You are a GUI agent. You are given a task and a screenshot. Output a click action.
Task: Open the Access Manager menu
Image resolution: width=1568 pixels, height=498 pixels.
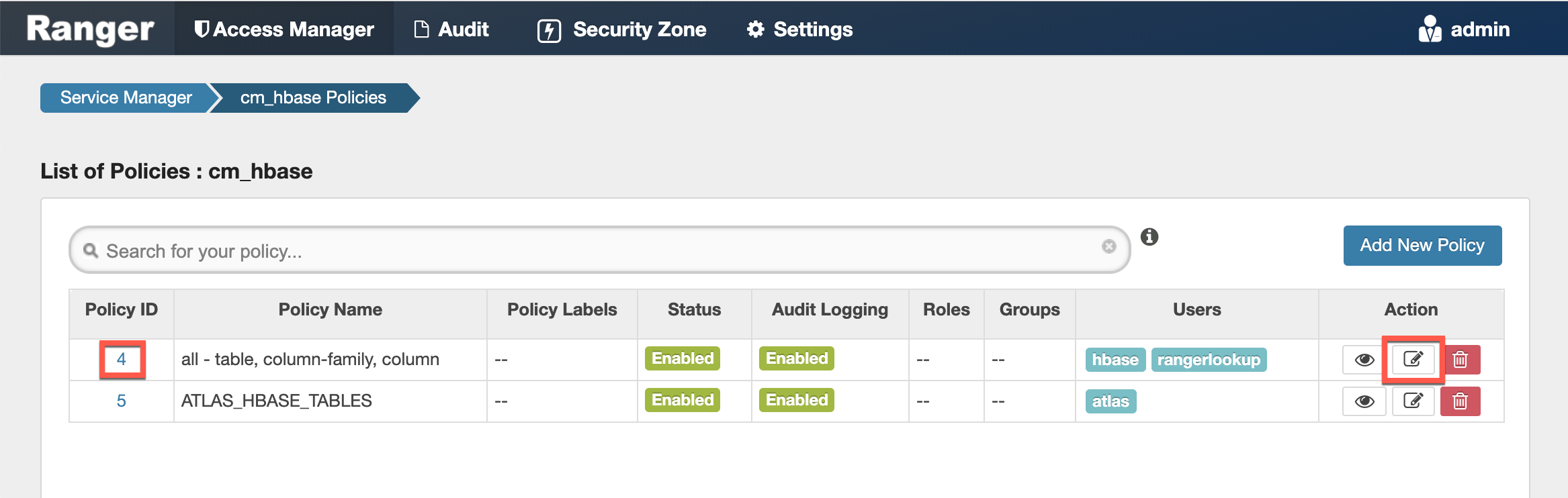coord(284,30)
